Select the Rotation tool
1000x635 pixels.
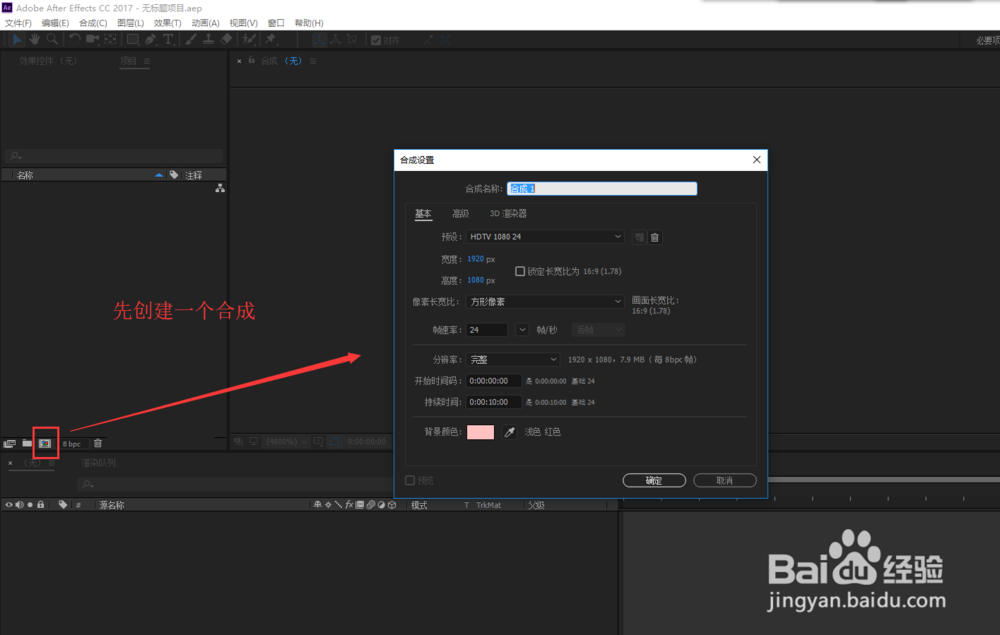pyautogui.click(x=75, y=40)
